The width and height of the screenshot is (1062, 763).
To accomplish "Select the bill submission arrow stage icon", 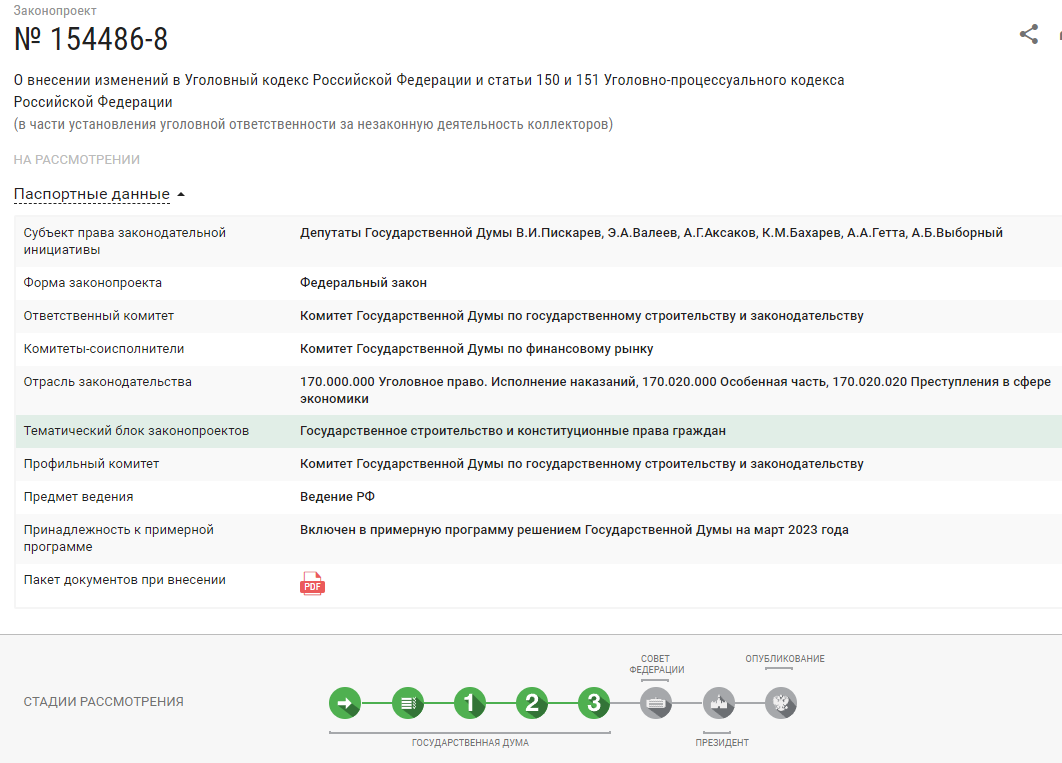I will [345, 703].
